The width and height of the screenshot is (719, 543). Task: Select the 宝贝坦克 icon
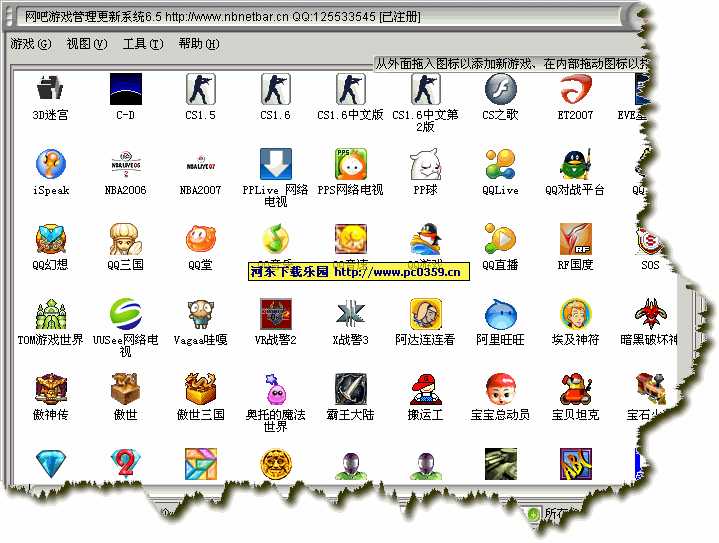(575, 389)
